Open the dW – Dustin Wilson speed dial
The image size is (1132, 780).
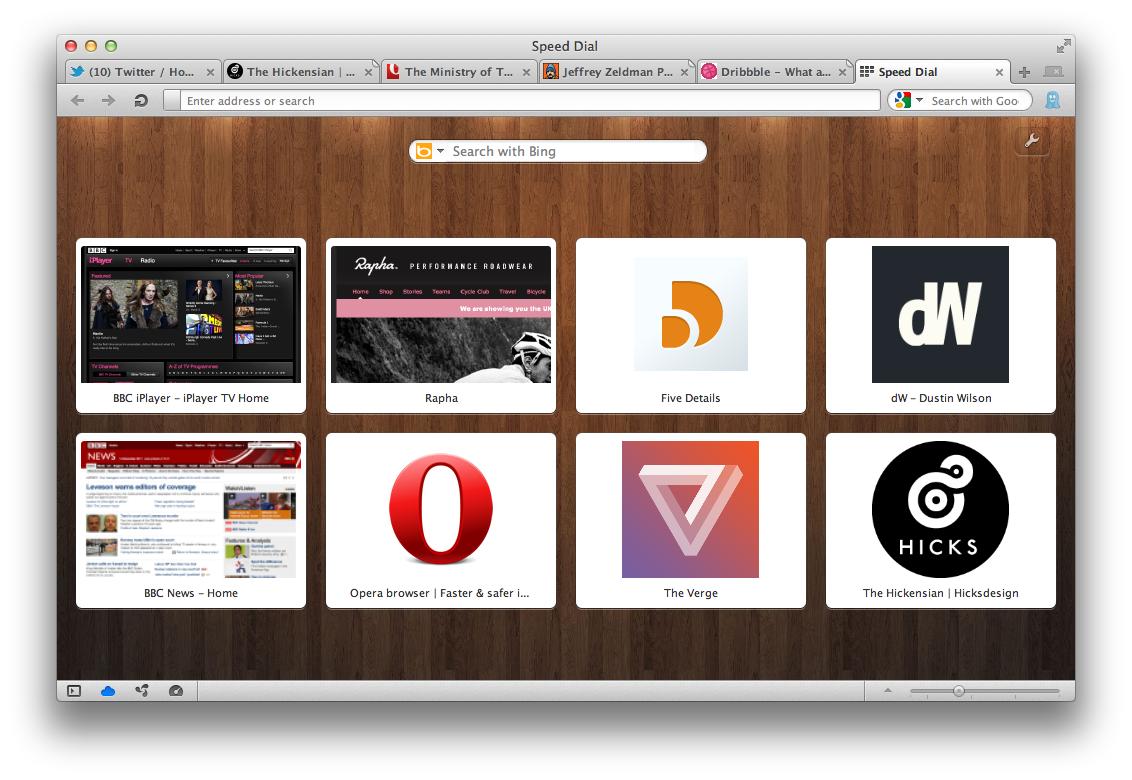coord(941,325)
